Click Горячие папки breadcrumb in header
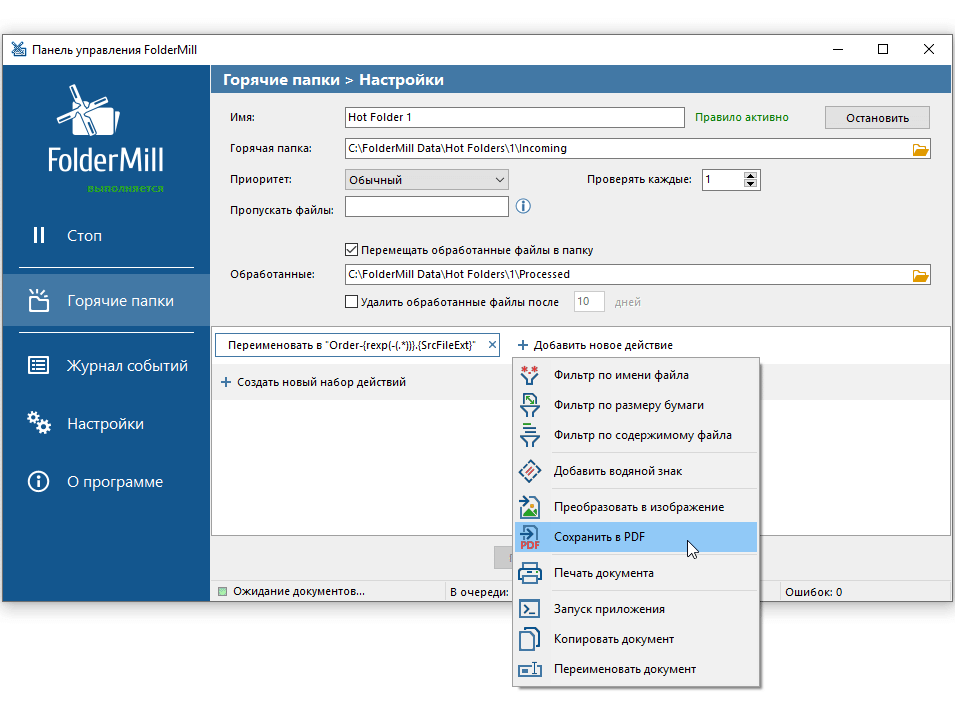Screen dimensions: 955x720 click(281, 80)
